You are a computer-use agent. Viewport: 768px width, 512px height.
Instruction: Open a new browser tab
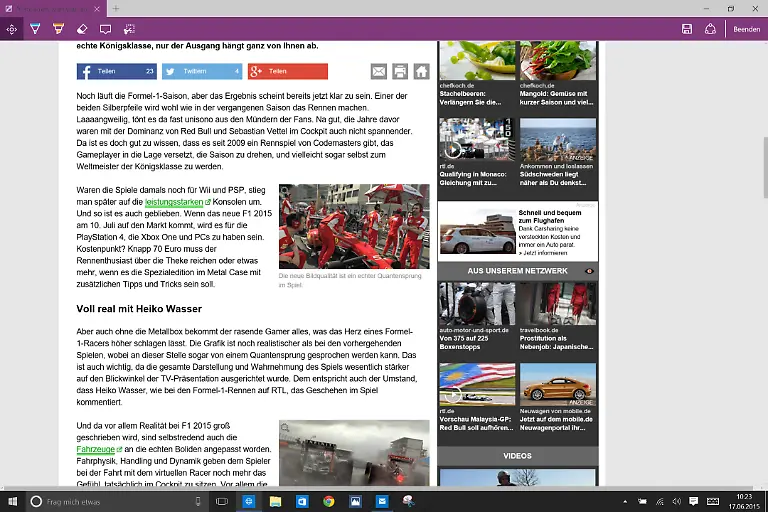coord(116,8)
